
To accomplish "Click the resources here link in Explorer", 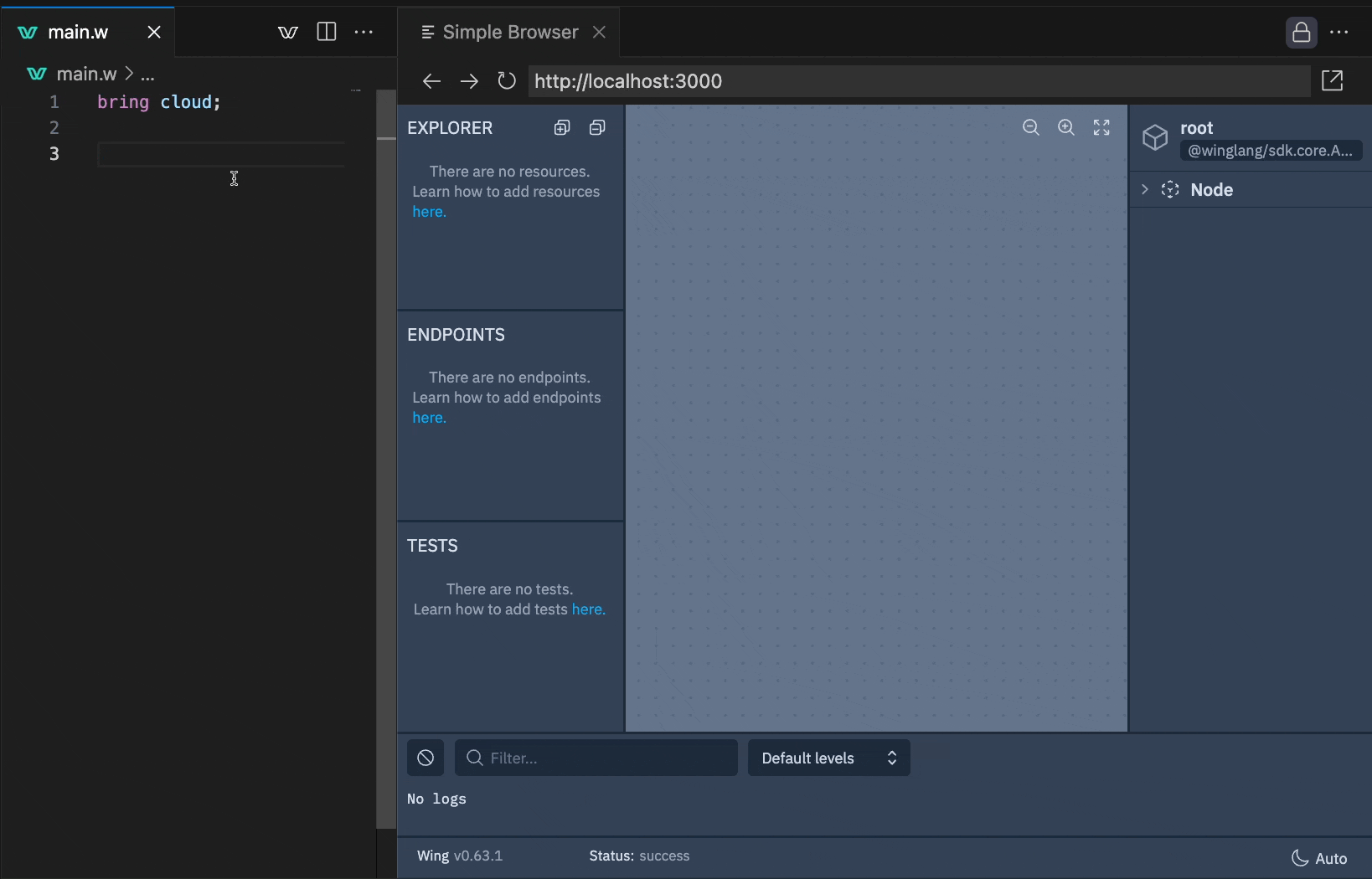I will 429,211.
